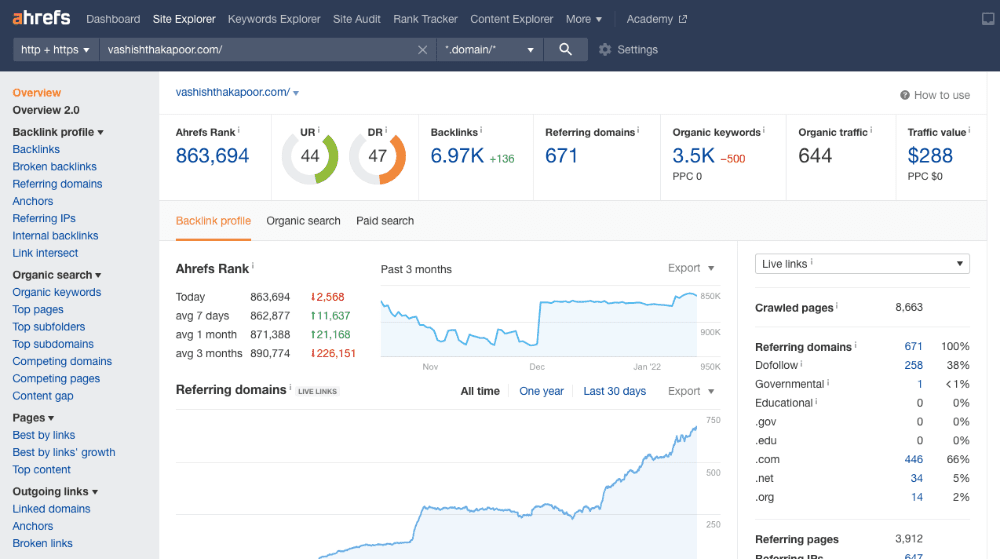Expand the More menu

pos(584,19)
